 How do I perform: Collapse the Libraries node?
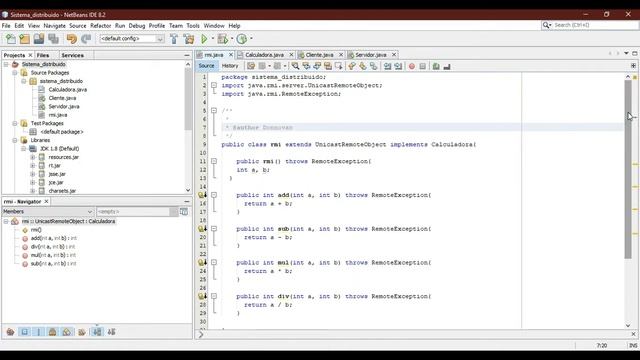[x=15, y=140]
